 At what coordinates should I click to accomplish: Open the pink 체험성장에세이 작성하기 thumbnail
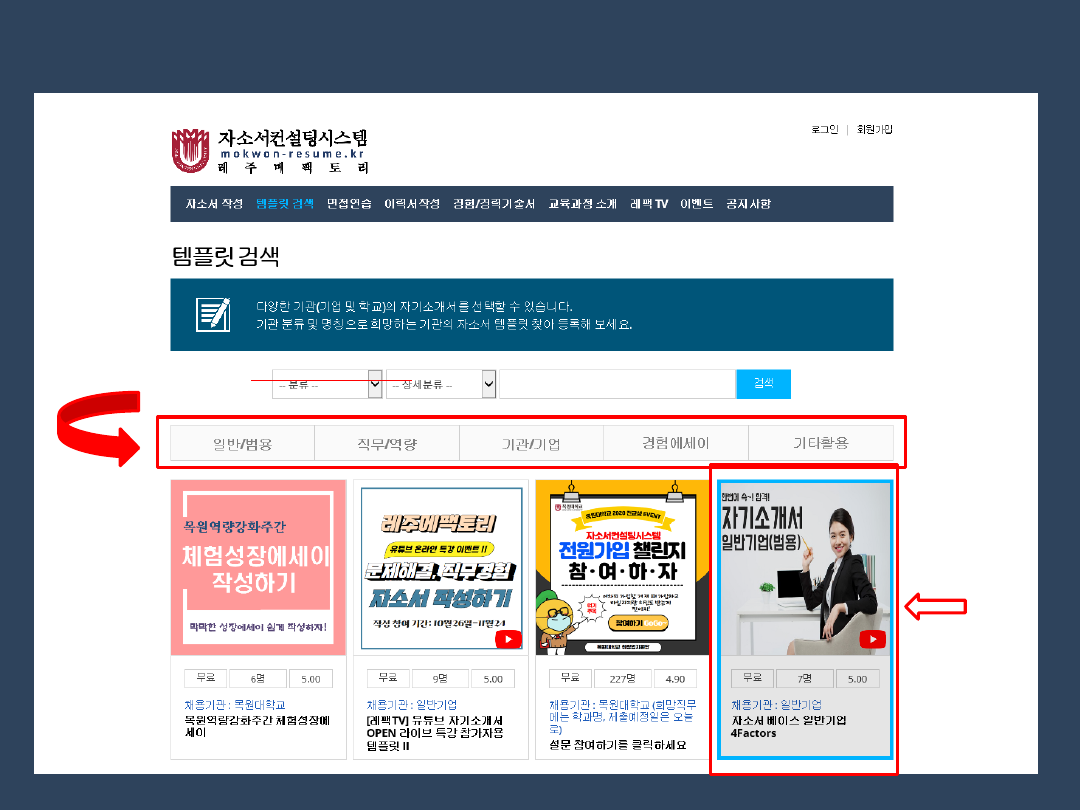click(258, 568)
